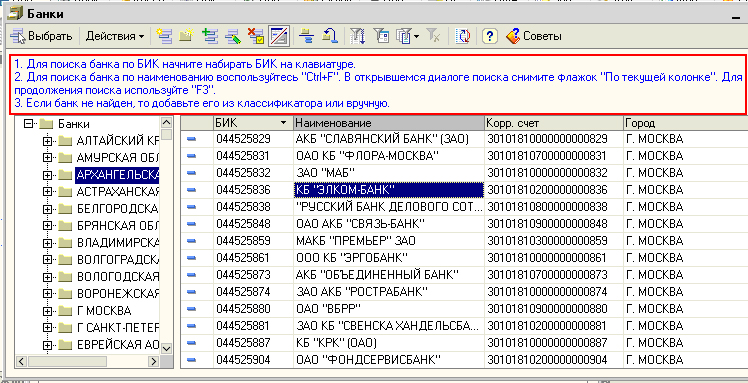Image resolution: width=748 pixels, height=383 pixels.
Task: Expand БРЯНСКАЯ ОБЛ folder node
Action: 47,226
